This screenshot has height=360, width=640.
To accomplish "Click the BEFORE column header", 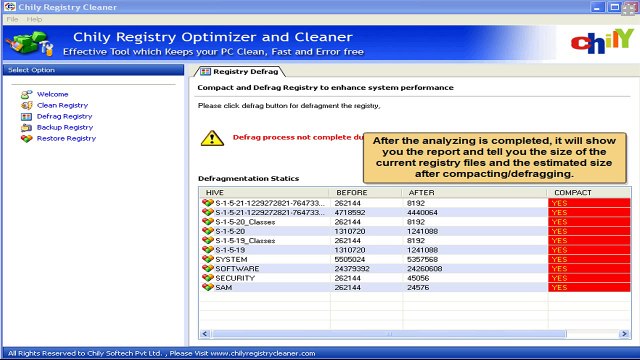I will tap(365, 193).
